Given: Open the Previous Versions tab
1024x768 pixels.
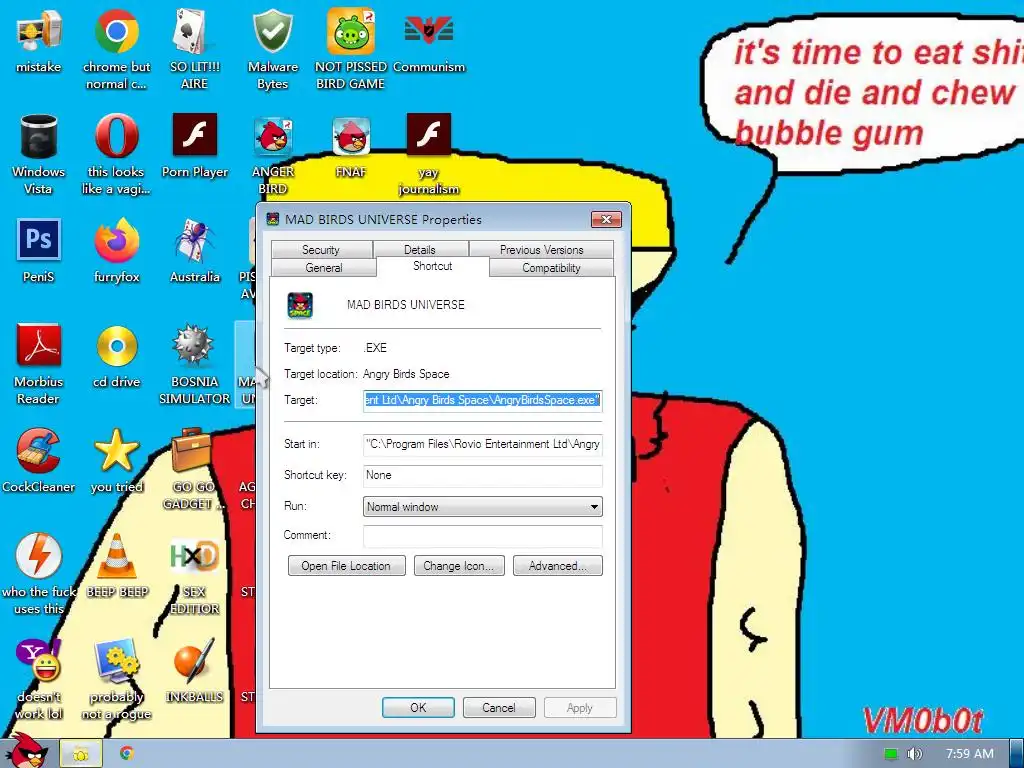Looking at the screenshot, I should 541,249.
